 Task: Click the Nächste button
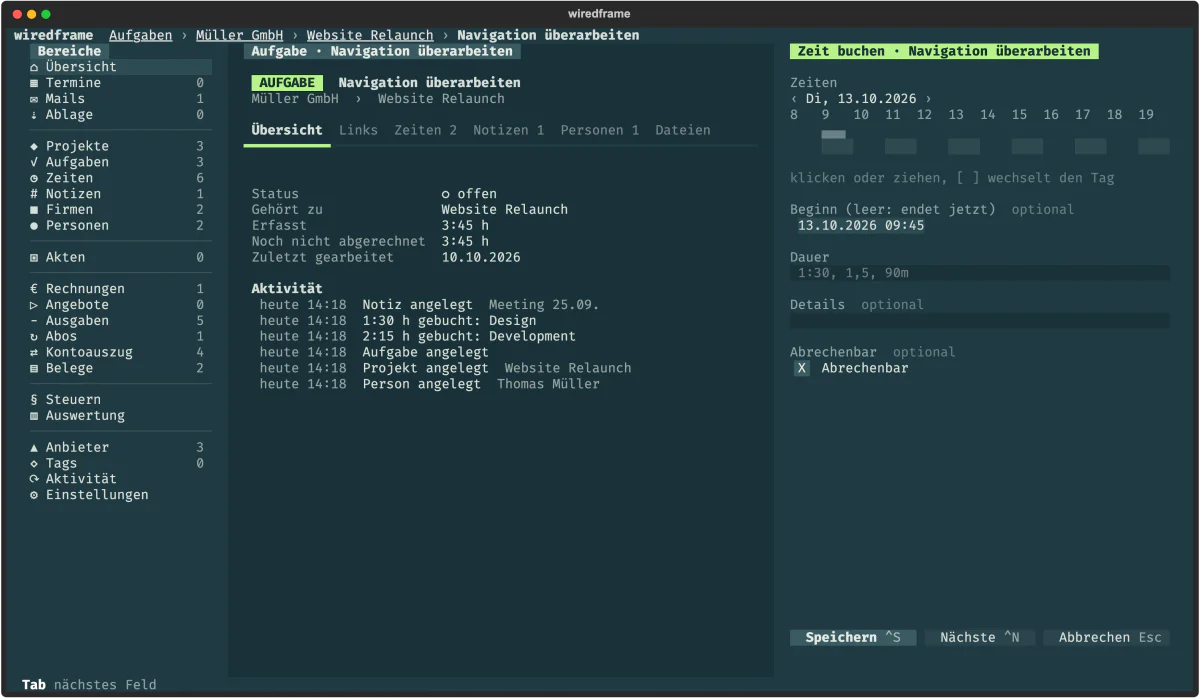980,637
